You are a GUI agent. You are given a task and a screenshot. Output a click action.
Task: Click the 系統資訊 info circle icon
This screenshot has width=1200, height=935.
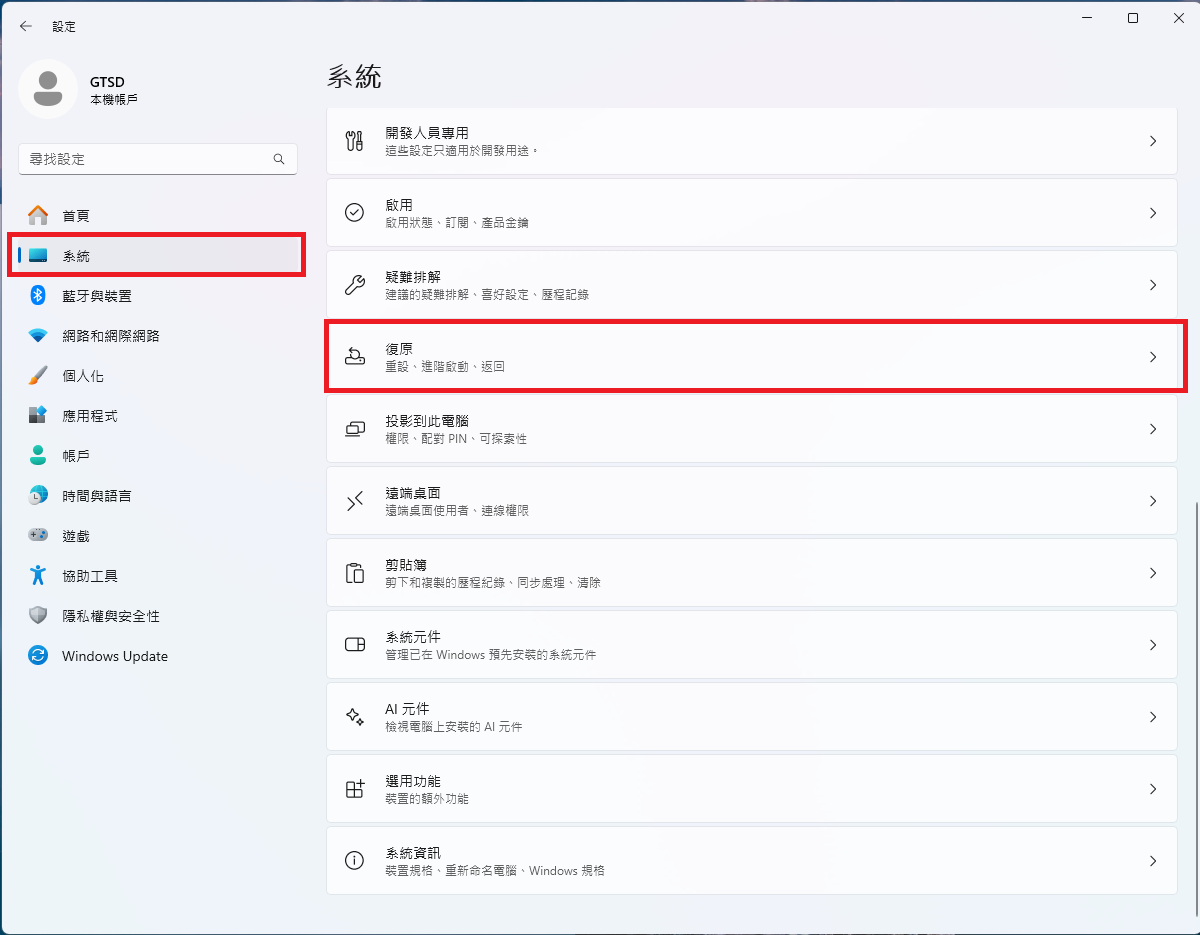(x=354, y=861)
